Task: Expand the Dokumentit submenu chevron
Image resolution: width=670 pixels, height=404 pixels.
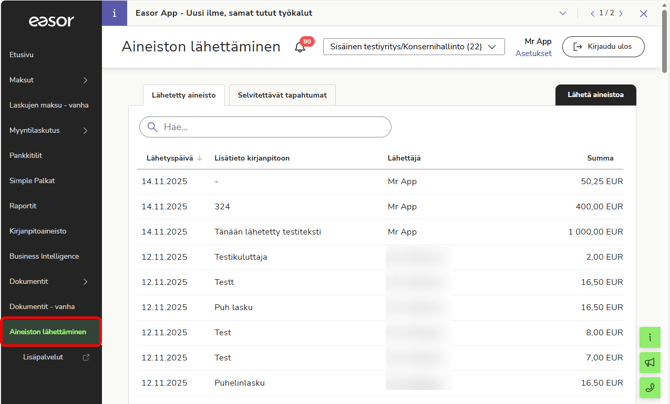Action: 85,281
